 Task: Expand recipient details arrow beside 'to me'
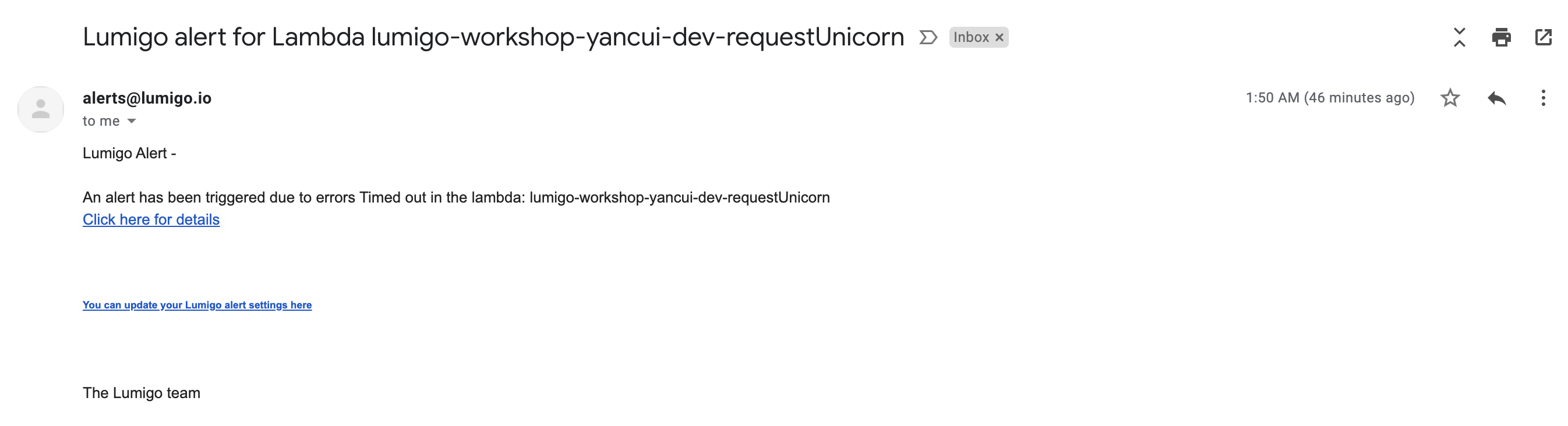coord(132,121)
